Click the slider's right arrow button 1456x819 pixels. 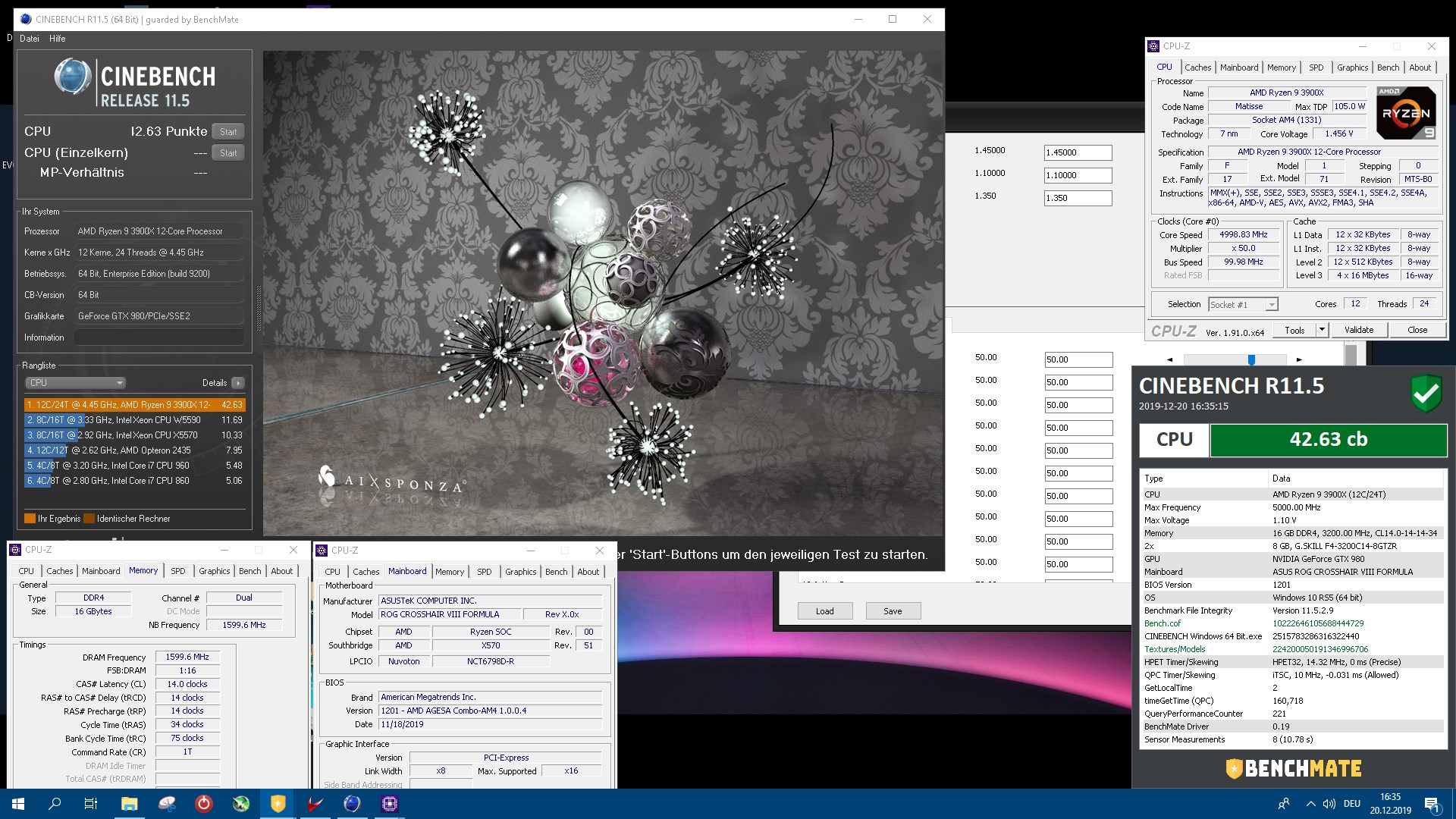[x=1299, y=359]
